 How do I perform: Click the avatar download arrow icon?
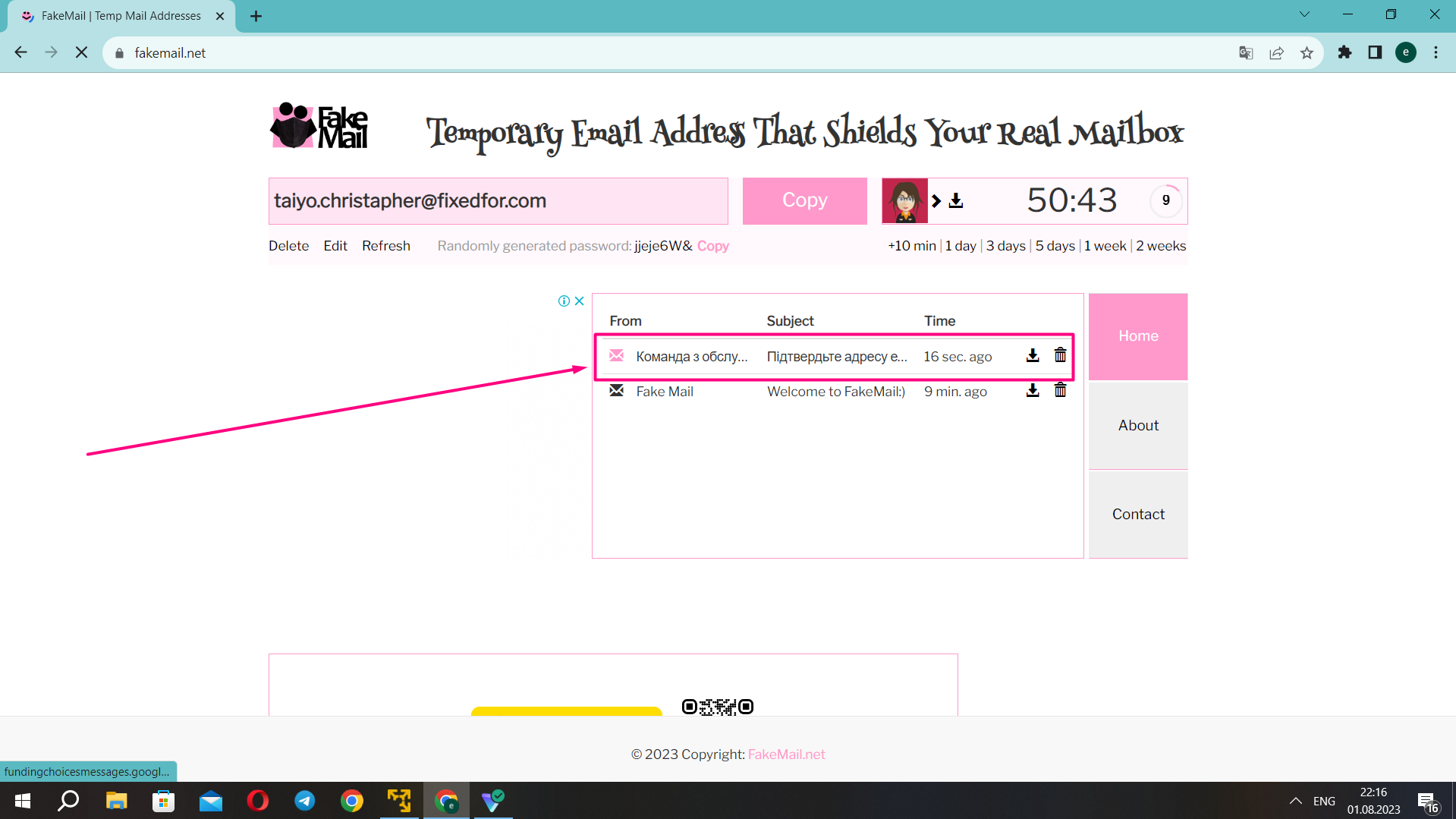(x=956, y=201)
